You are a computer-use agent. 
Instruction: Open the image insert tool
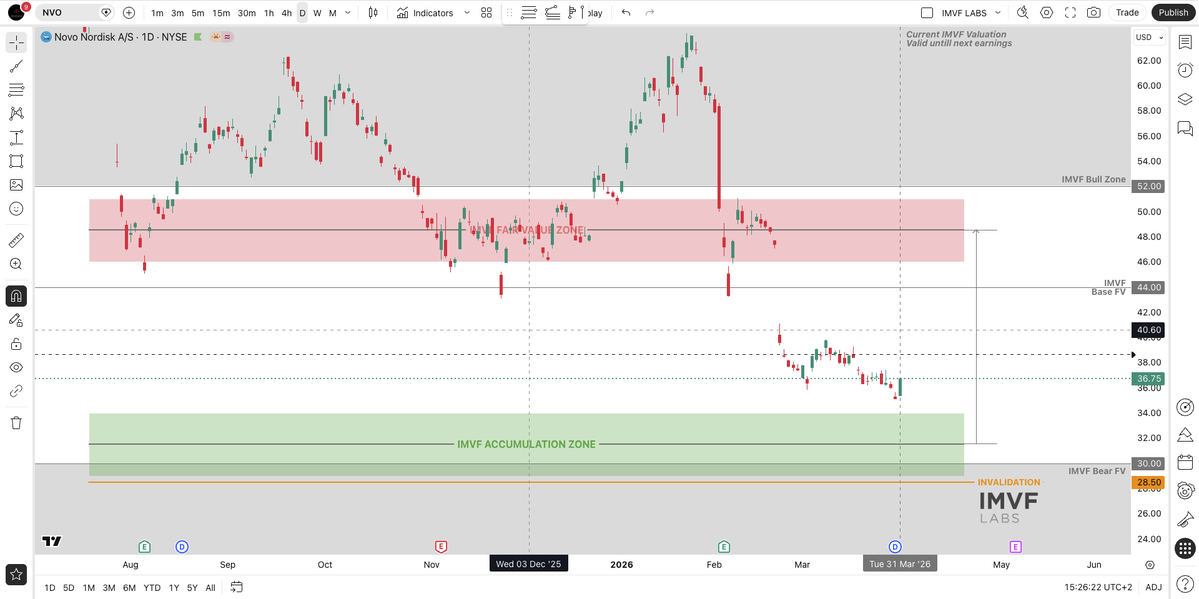pos(16,185)
